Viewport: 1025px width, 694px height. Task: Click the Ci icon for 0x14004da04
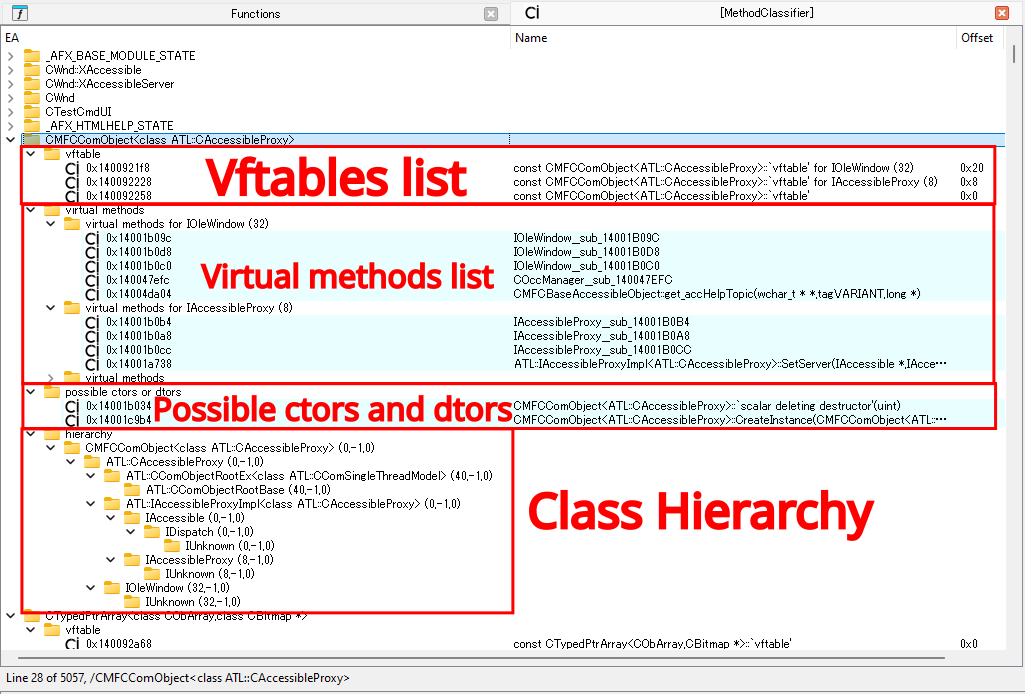pos(92,295)
